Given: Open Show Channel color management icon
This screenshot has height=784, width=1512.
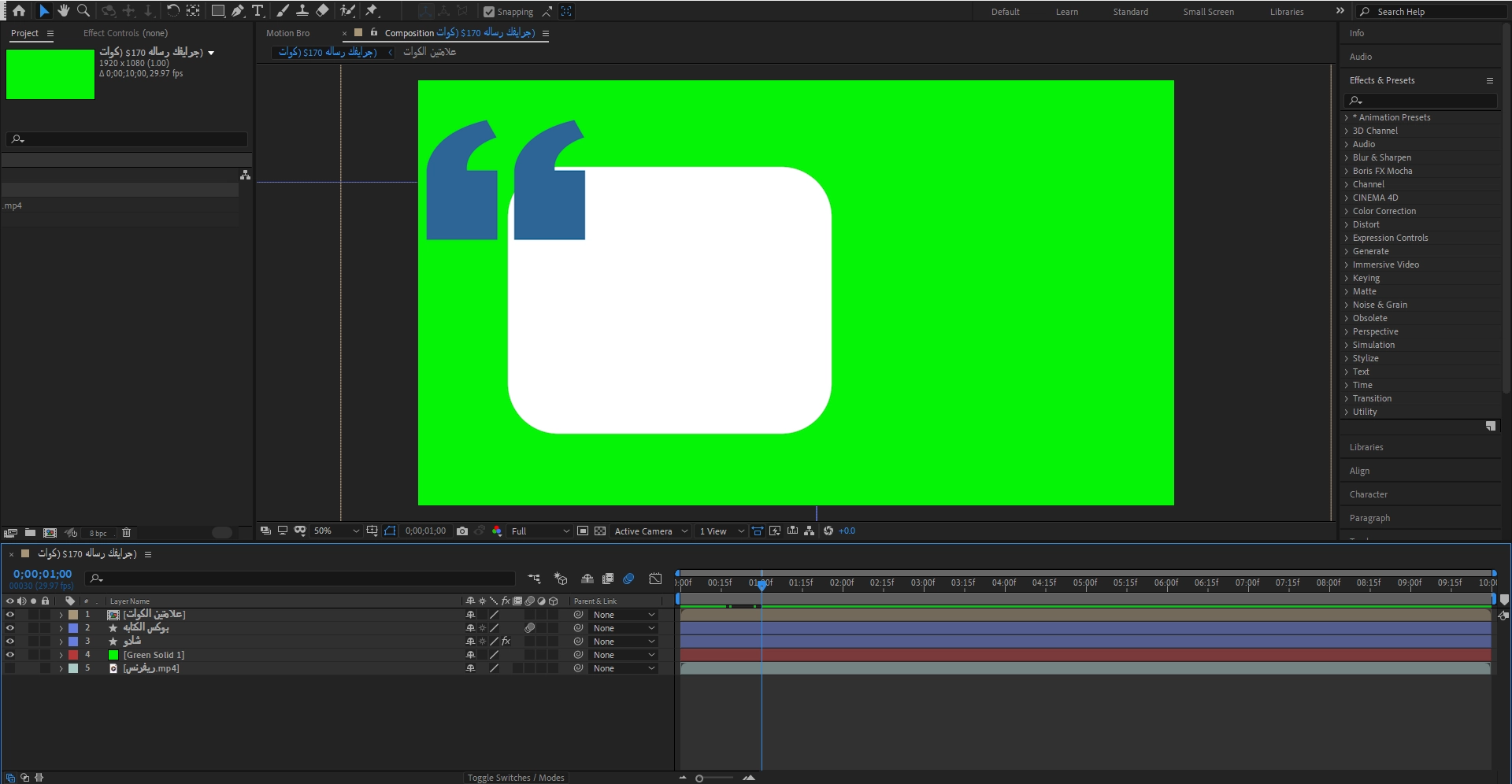Looking at the screenshot, I should pos(497,531).
